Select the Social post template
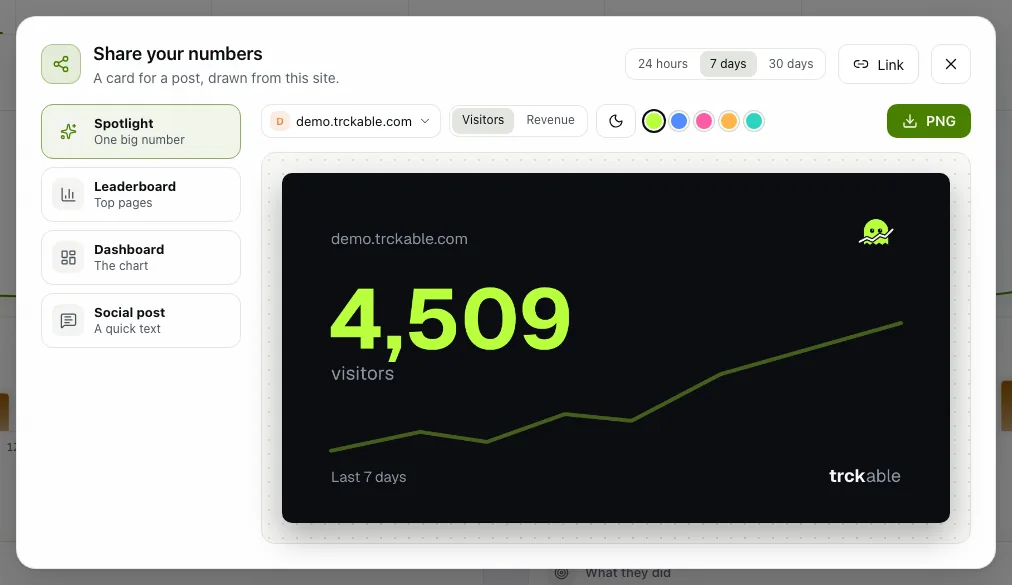This screenshot has width=1012, height=585. click(x=141, y=320)
